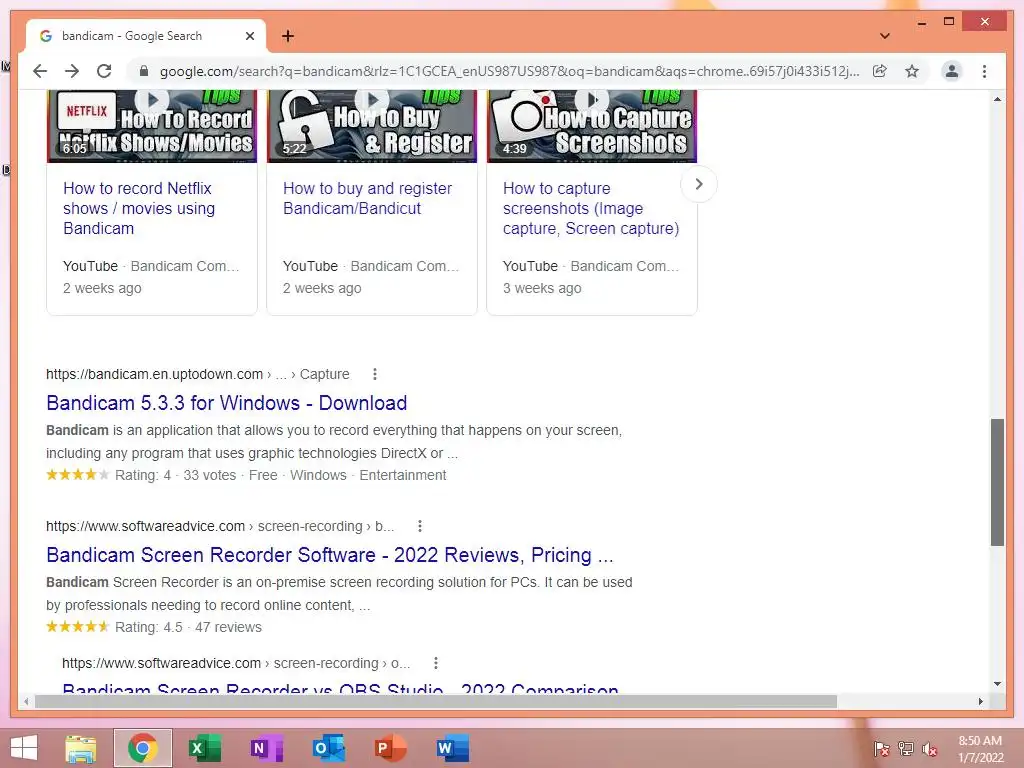Viewport: 1024px width, 768px height.
Task: Launch OneNote from the taskbar
Action: point(266,748)
